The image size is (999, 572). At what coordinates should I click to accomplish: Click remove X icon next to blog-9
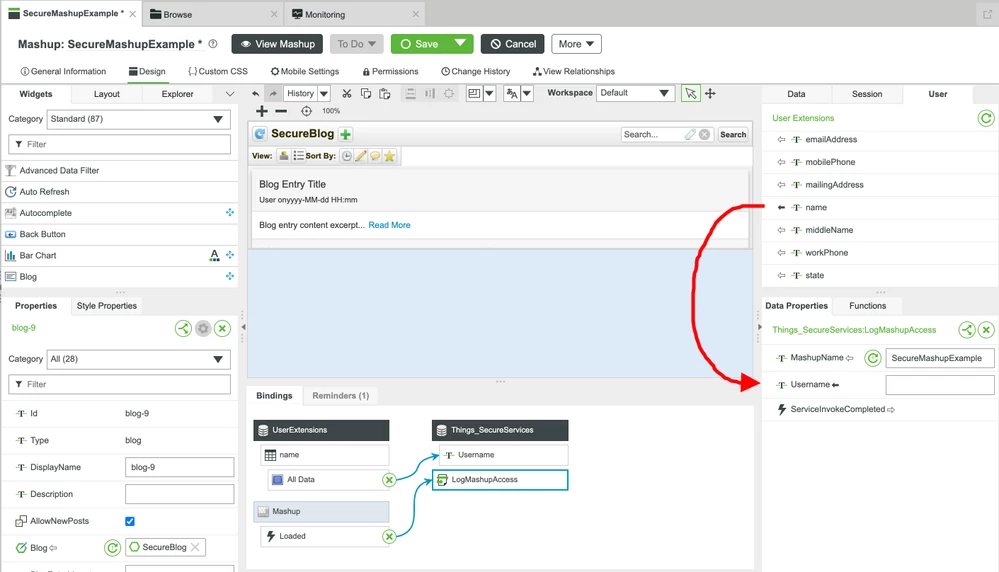pyautogui.click(x=222, y=329)
